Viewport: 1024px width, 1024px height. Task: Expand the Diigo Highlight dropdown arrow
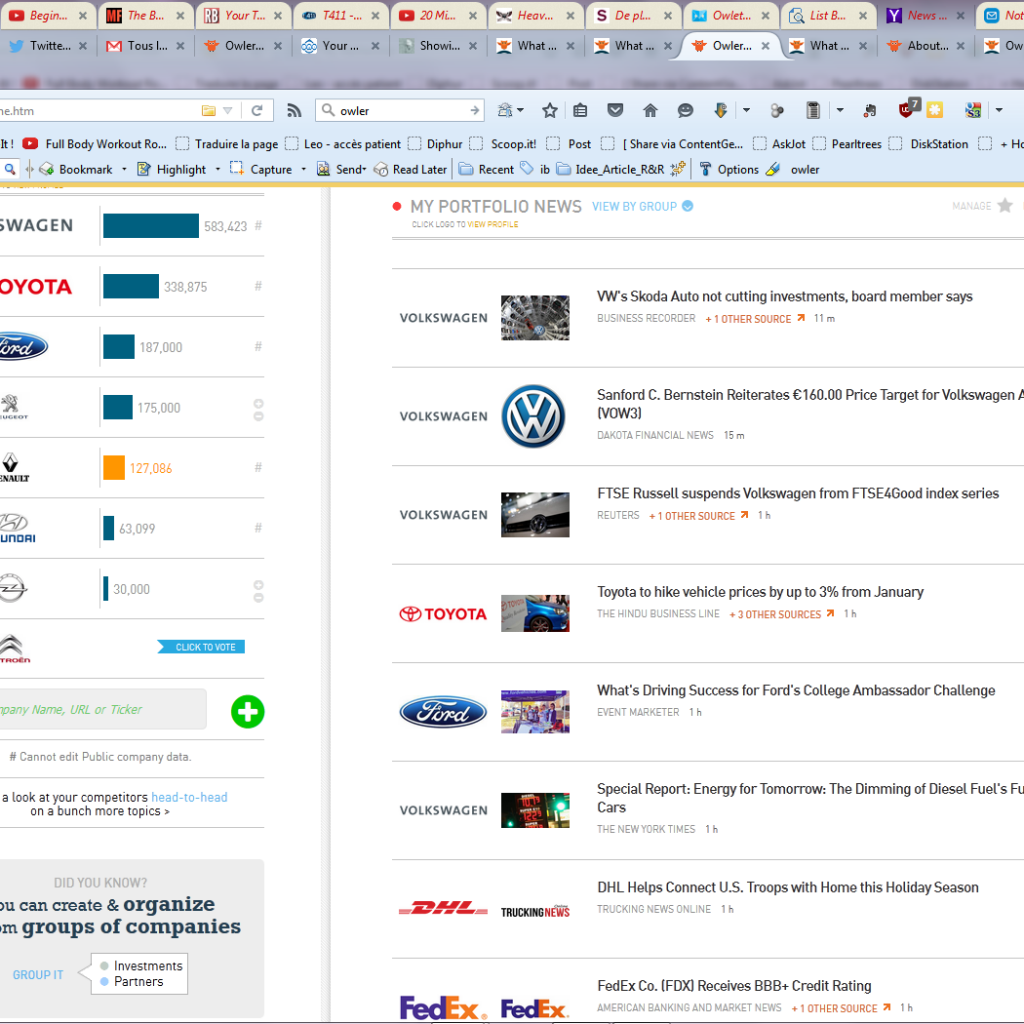click(x=218, y=169)
